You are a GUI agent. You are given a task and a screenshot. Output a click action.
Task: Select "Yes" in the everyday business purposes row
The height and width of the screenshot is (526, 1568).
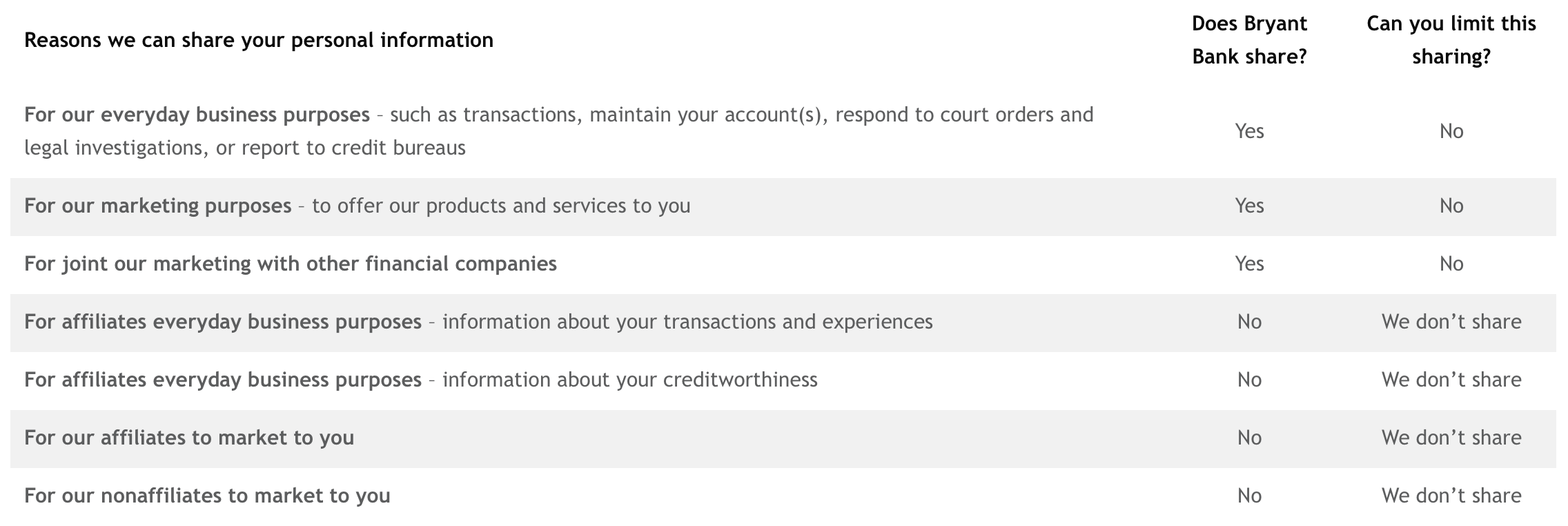pyautogui.click(x=1249, y=131)
